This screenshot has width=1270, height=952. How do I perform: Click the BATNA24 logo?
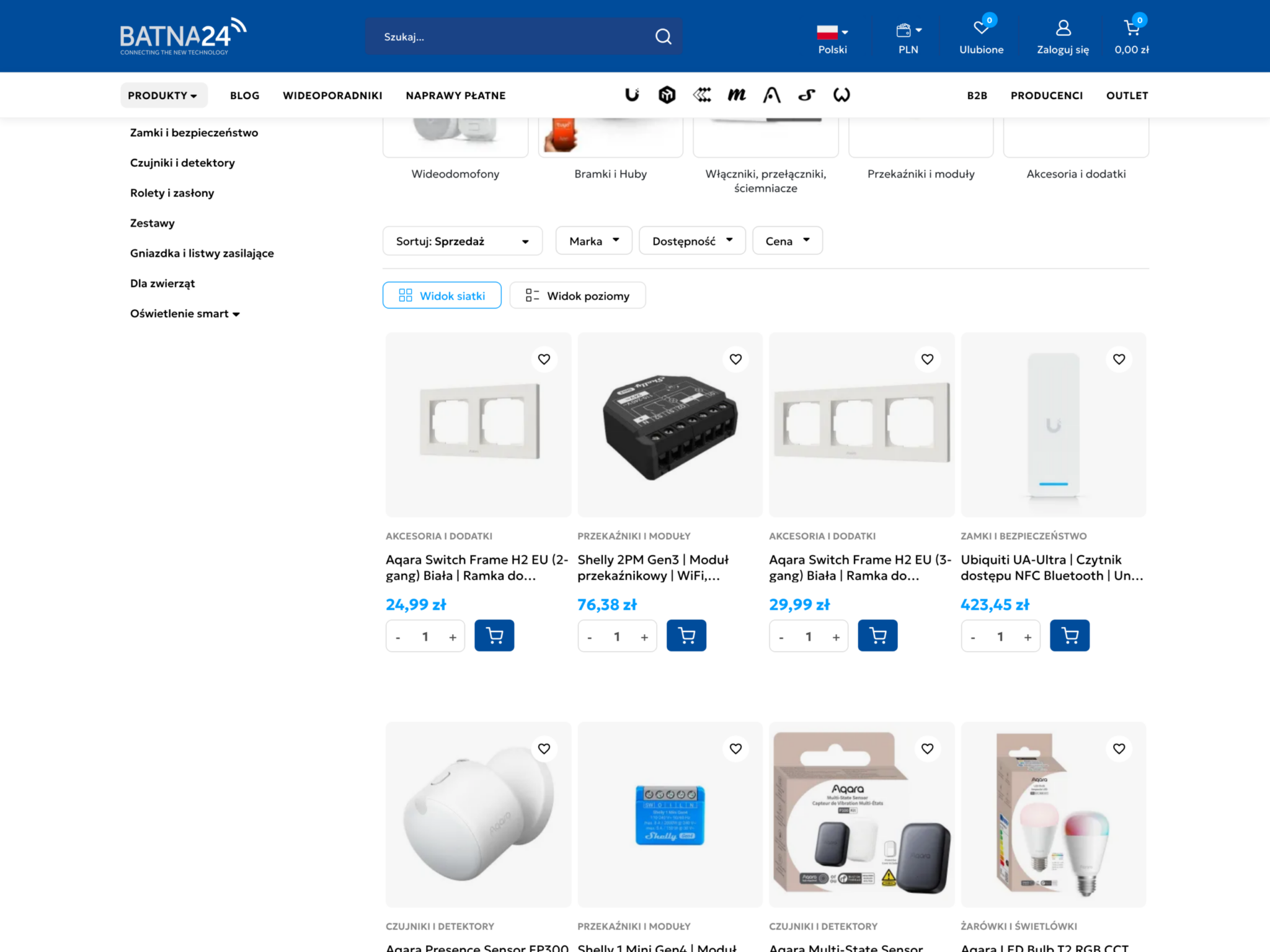(x=183, y=37)
